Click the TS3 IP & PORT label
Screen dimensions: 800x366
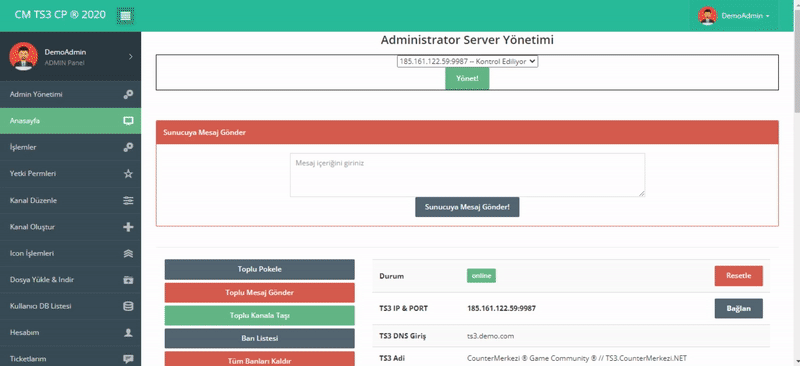pos(404,308)
